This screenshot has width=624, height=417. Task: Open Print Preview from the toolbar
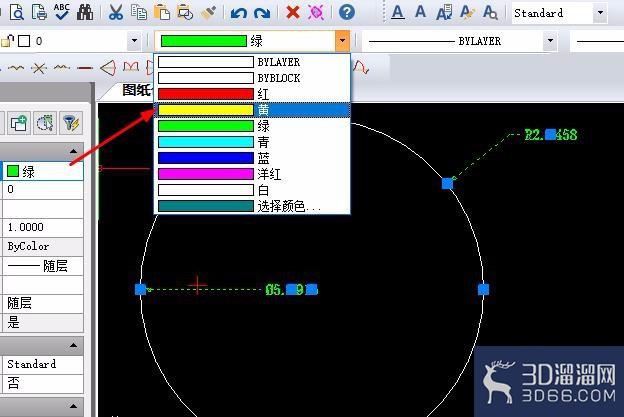[17, 12]
